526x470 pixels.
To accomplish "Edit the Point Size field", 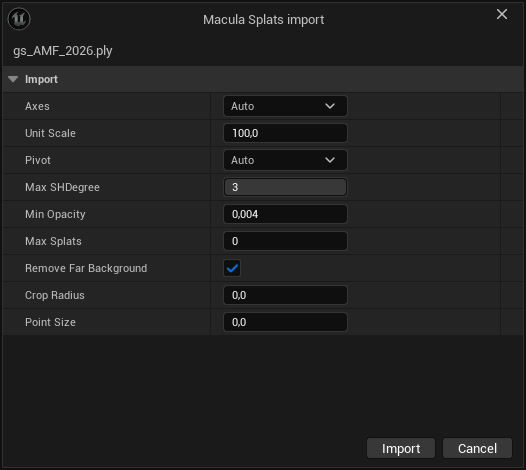I will tap(285, 322).
